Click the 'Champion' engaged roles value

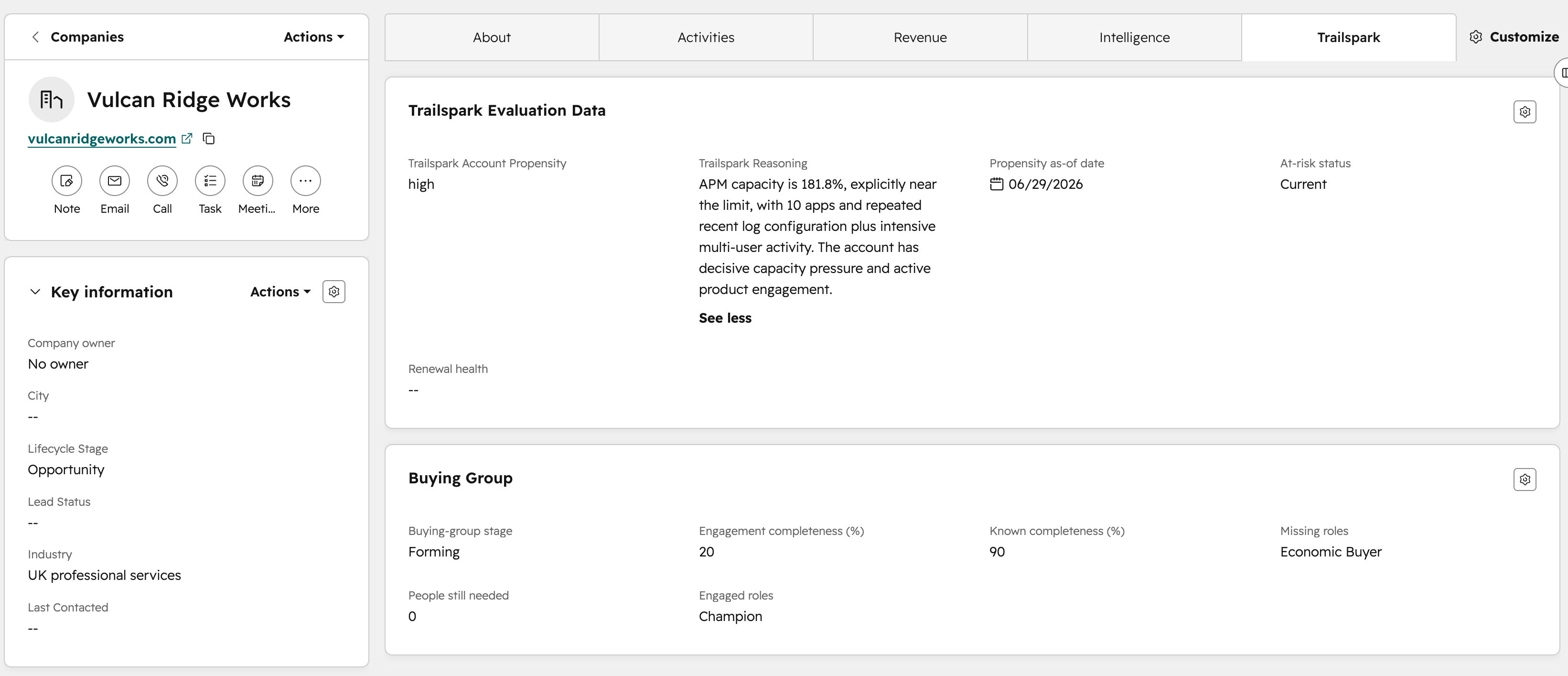[x=730, y=616]
